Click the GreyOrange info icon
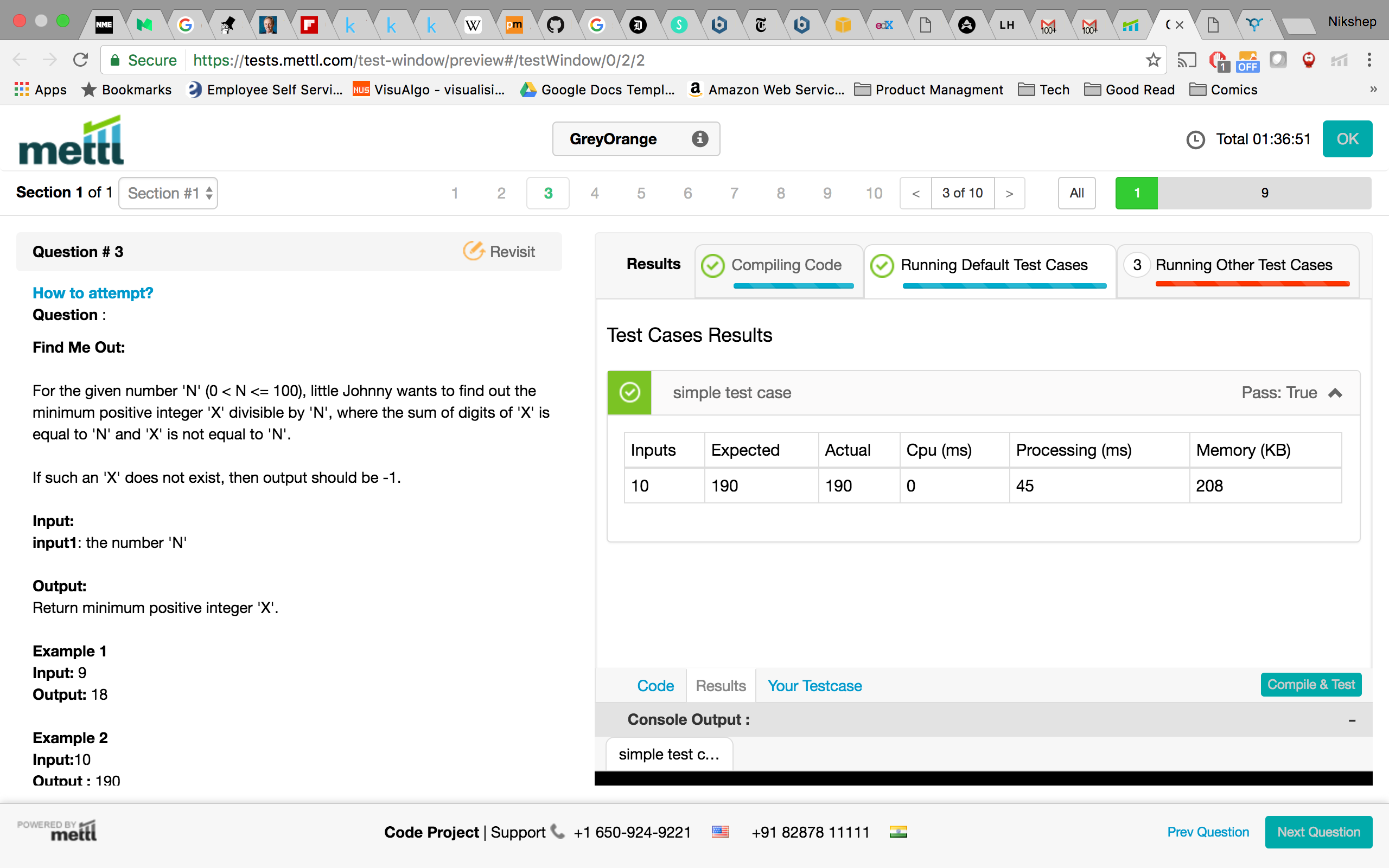 pos(700,138)
